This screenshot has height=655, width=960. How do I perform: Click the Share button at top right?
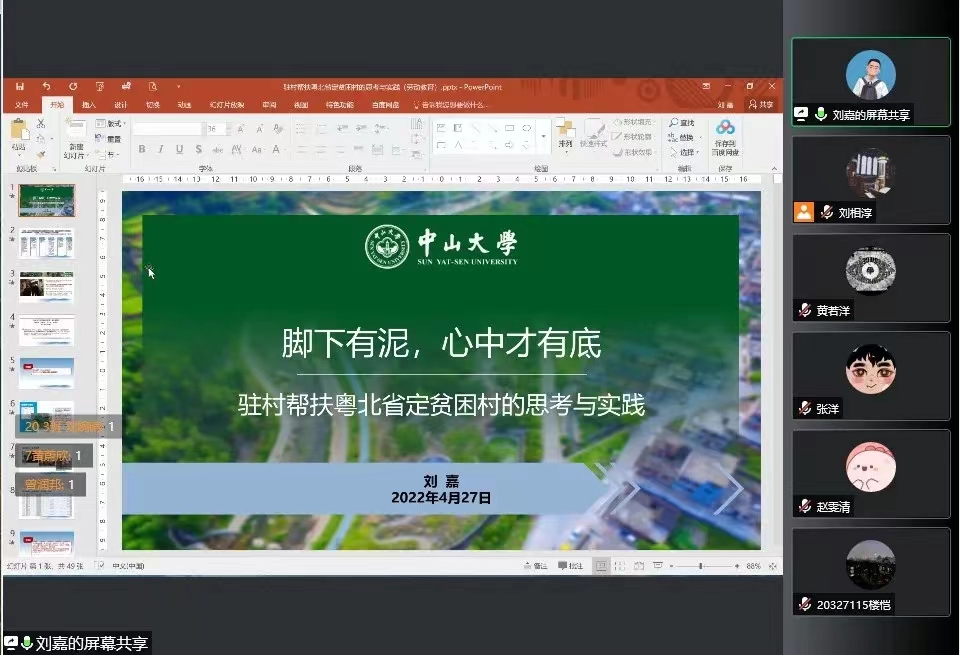pyautogui.click(x=761, y=104)
